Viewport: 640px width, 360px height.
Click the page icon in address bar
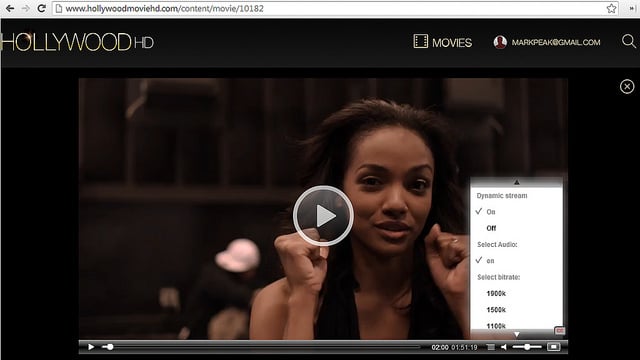click(59, 8)
